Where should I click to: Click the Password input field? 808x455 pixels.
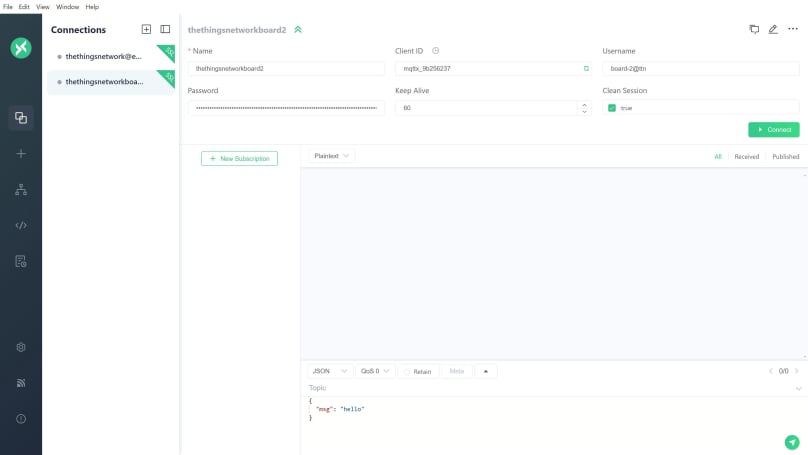[286, 108]
